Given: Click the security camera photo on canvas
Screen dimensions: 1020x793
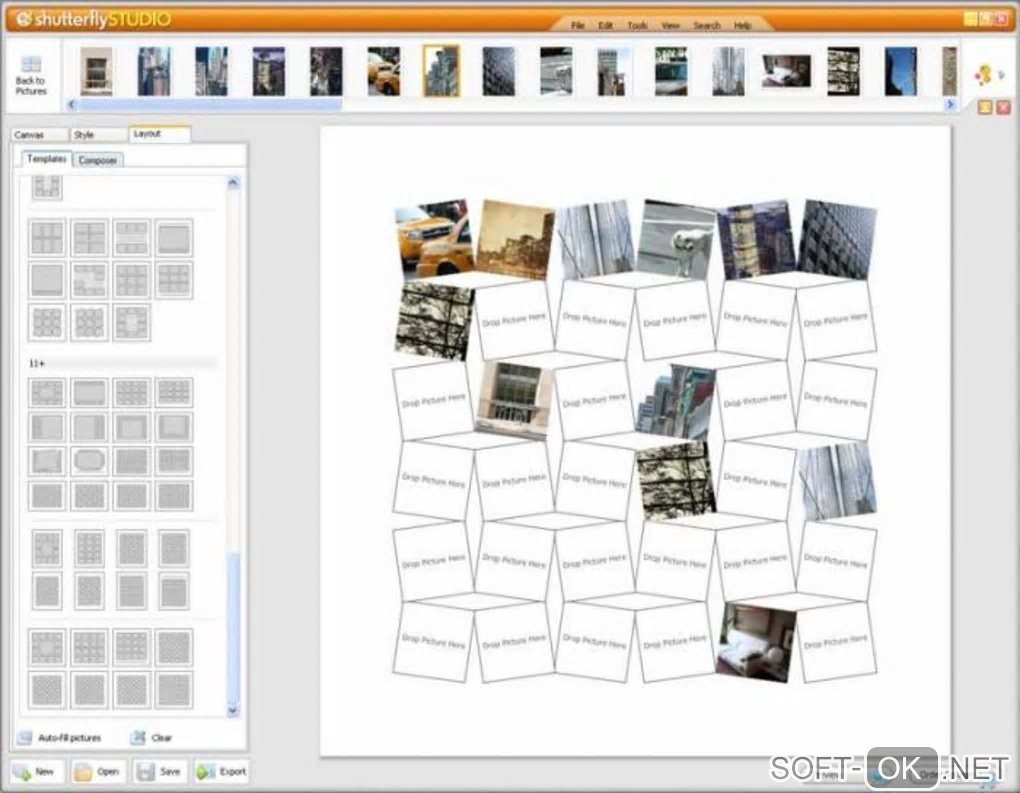Looking at the screenshot, I should pyautogui.click(x=676, y=239).
